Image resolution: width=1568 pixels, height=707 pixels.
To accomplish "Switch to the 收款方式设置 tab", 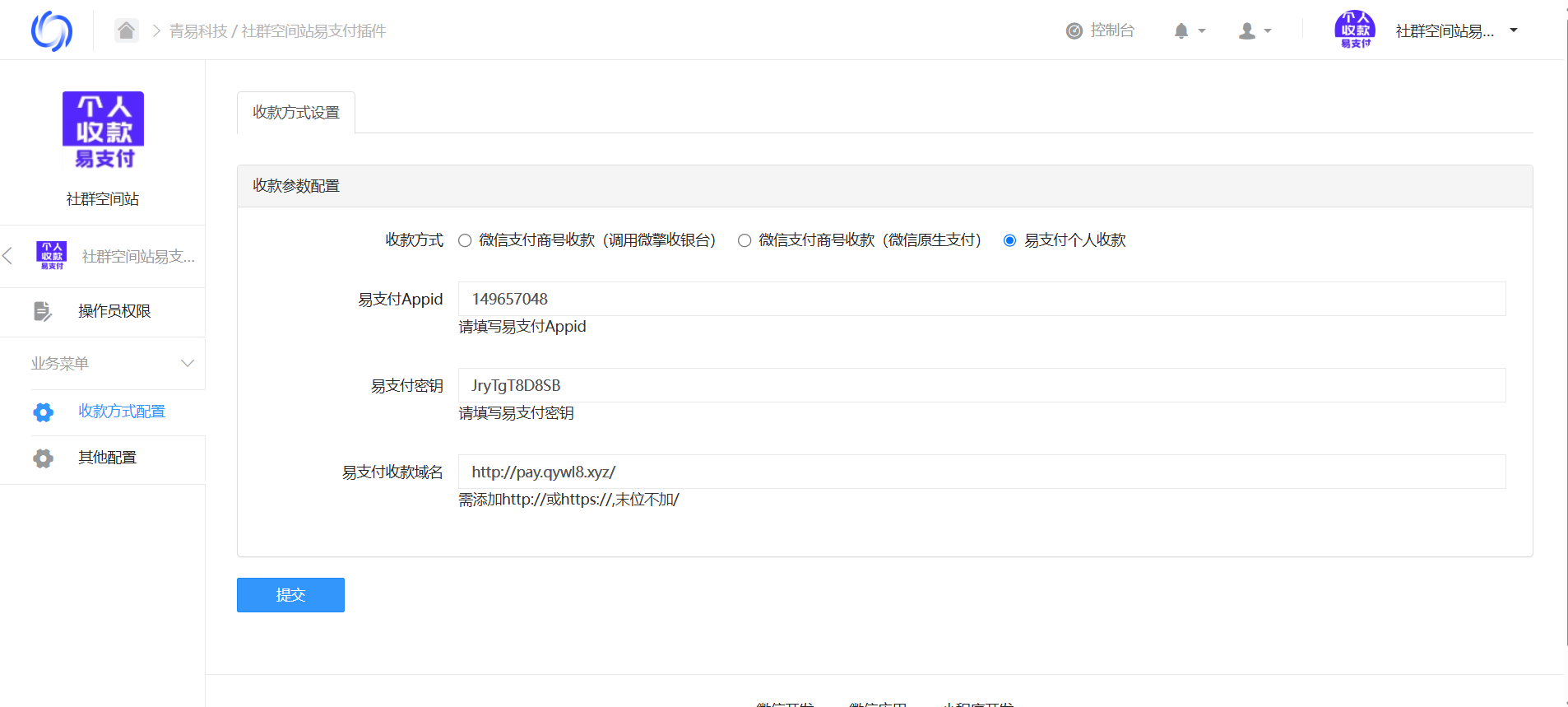I will point(296,113).
